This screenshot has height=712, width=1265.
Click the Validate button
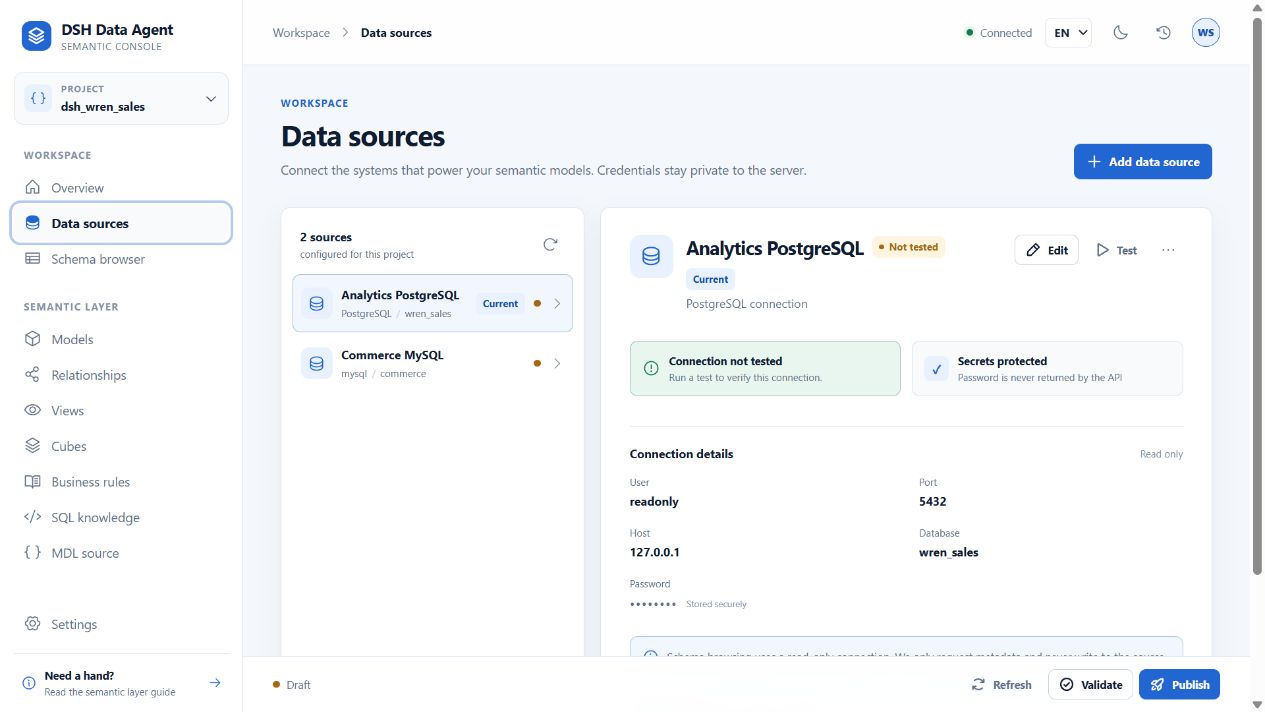pos(1091,685)
